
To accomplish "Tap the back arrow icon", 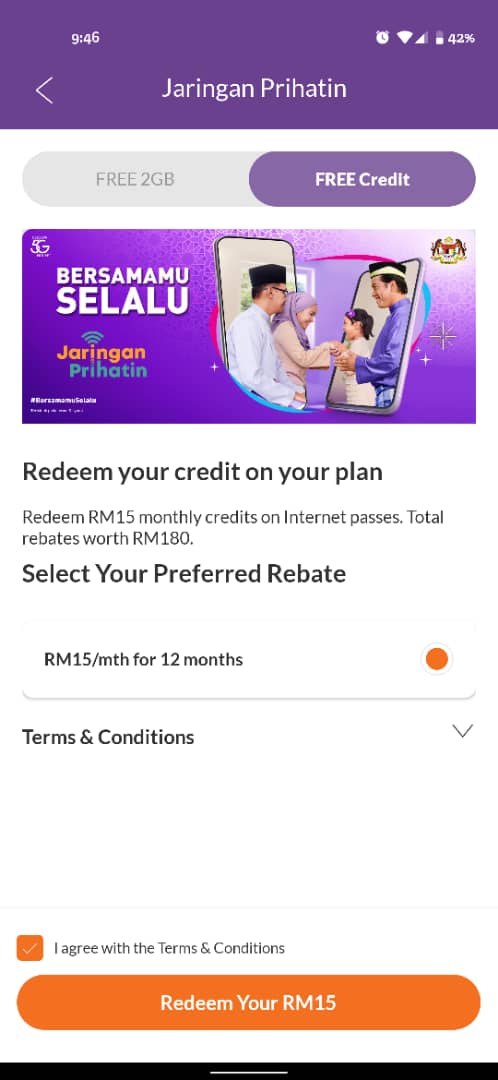I will [44, 90].
